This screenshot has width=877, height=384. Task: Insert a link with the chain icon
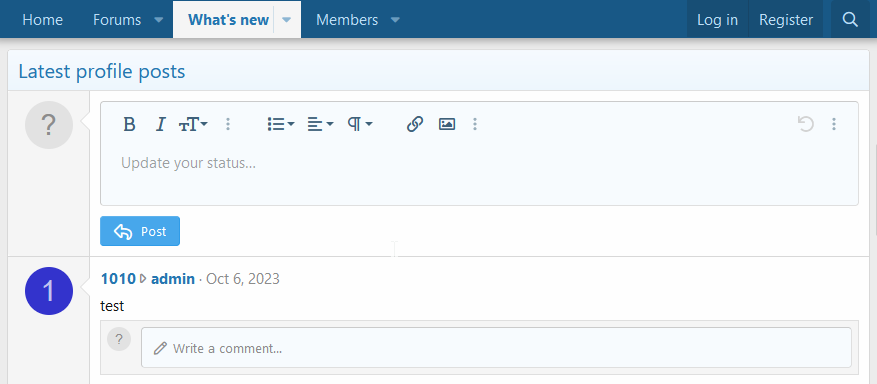click(x=414, y=124)
